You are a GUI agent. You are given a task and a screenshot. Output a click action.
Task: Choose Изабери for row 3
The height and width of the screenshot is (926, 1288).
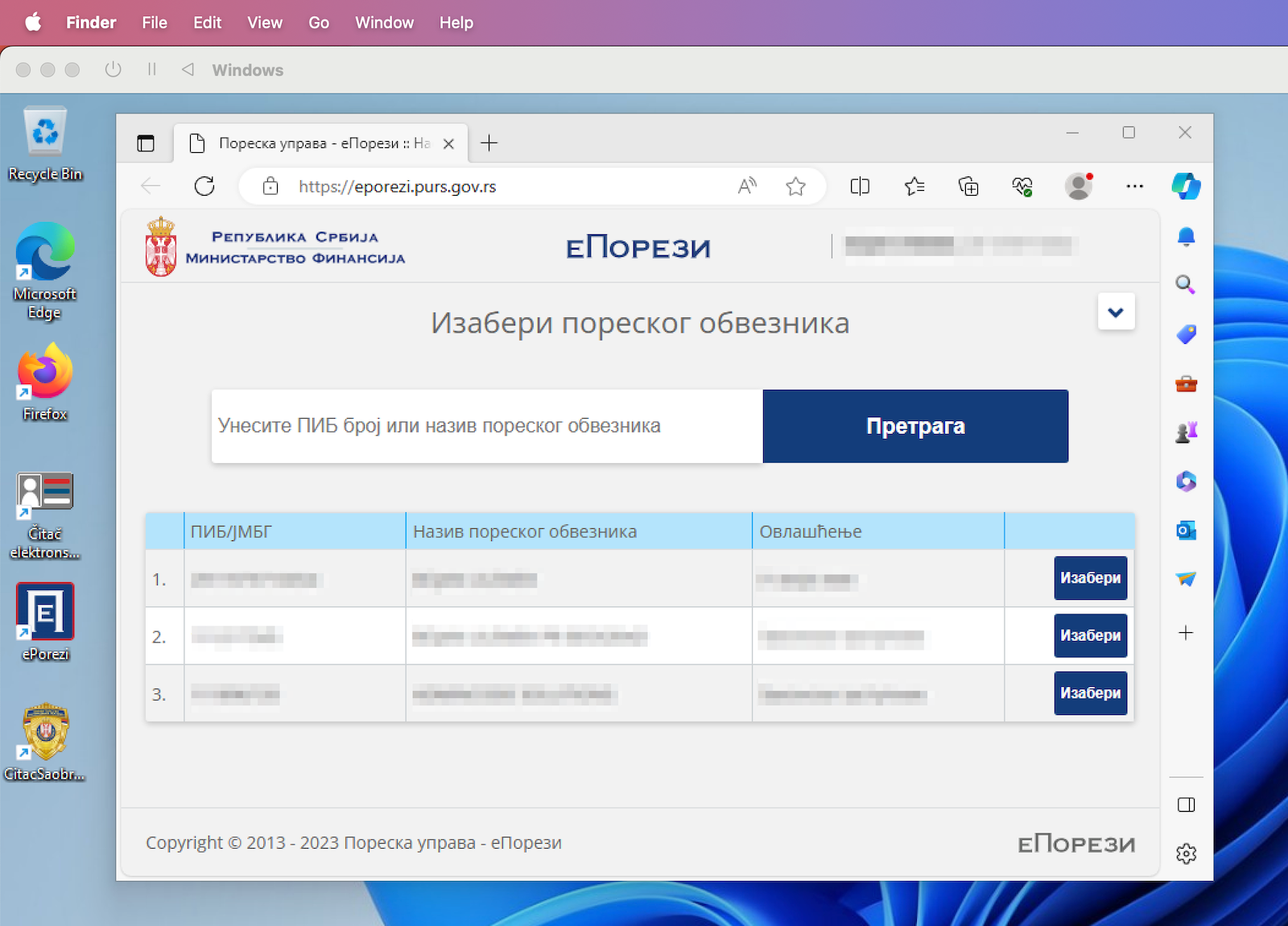(x=1090, y=693)
